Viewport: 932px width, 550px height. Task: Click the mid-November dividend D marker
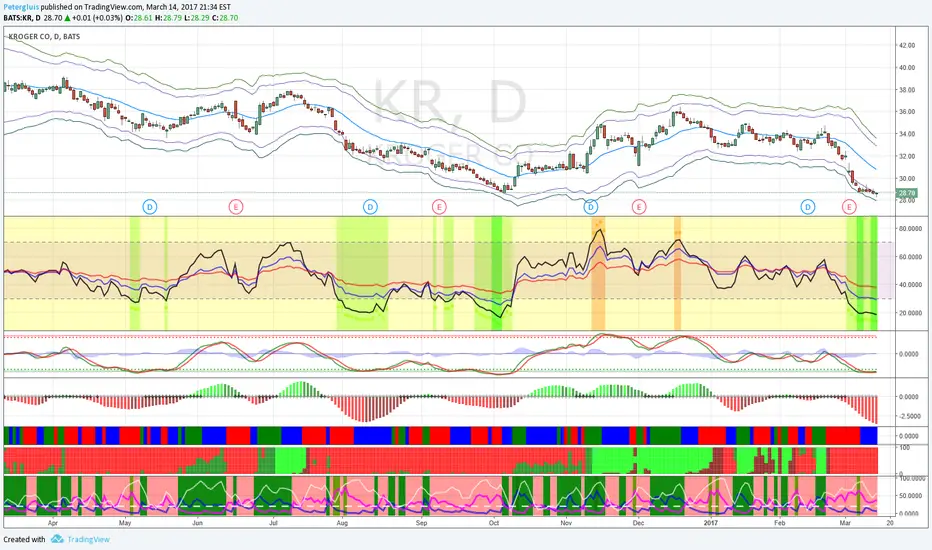(590, 207)
